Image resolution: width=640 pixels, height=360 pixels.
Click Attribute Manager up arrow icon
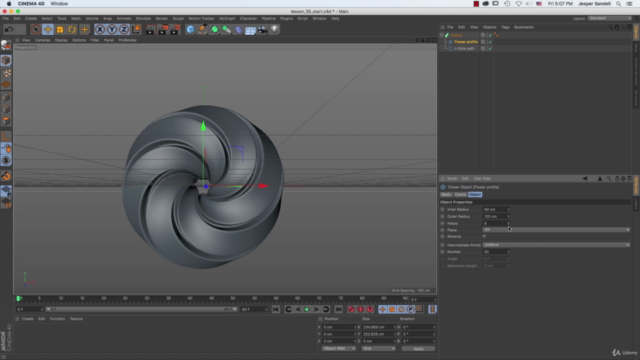click(600, 178)
